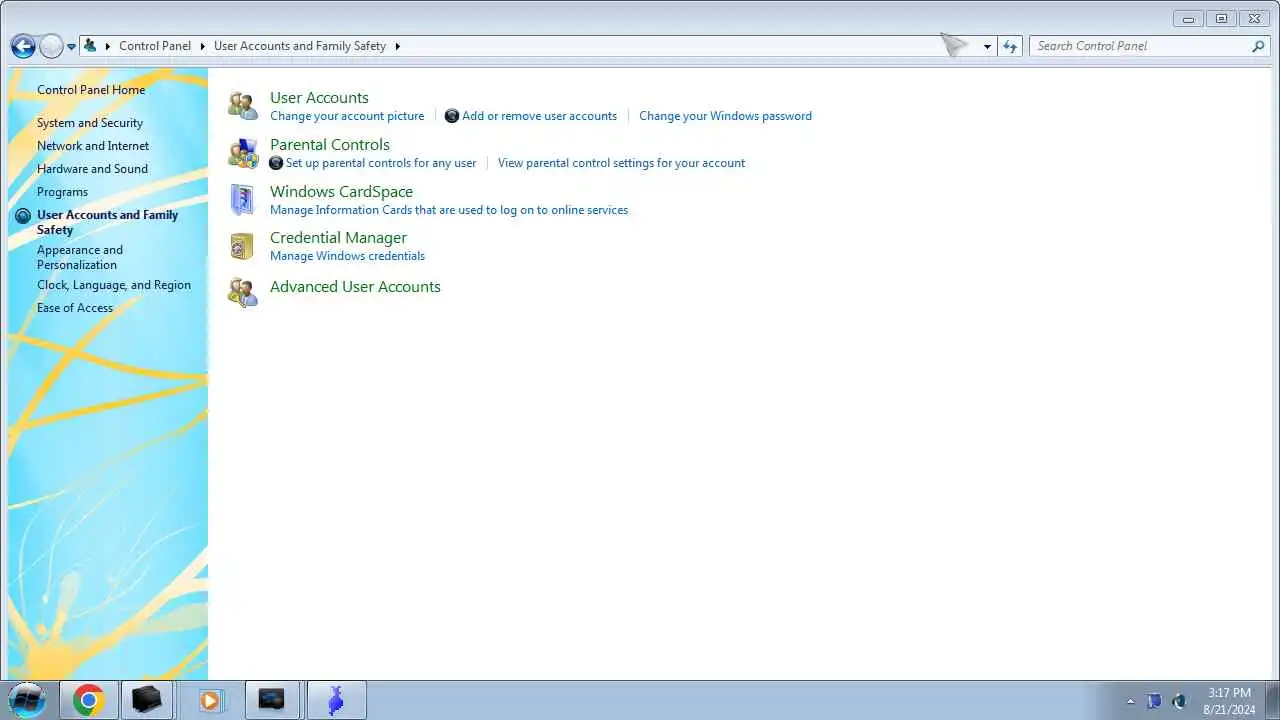Select Clock, Language, and Region in sidebar
The image size is (1280, 720).
(x=114, y=285)
